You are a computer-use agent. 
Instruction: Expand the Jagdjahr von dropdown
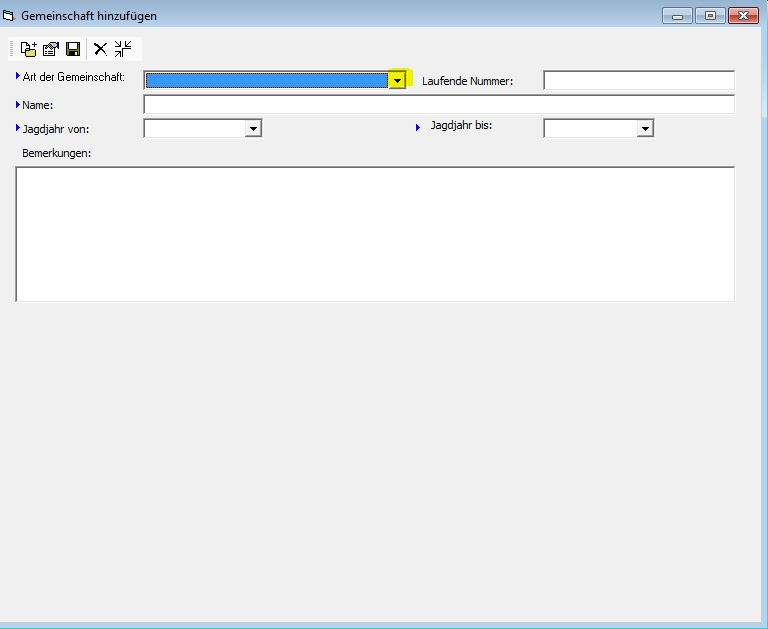[253, 129]
